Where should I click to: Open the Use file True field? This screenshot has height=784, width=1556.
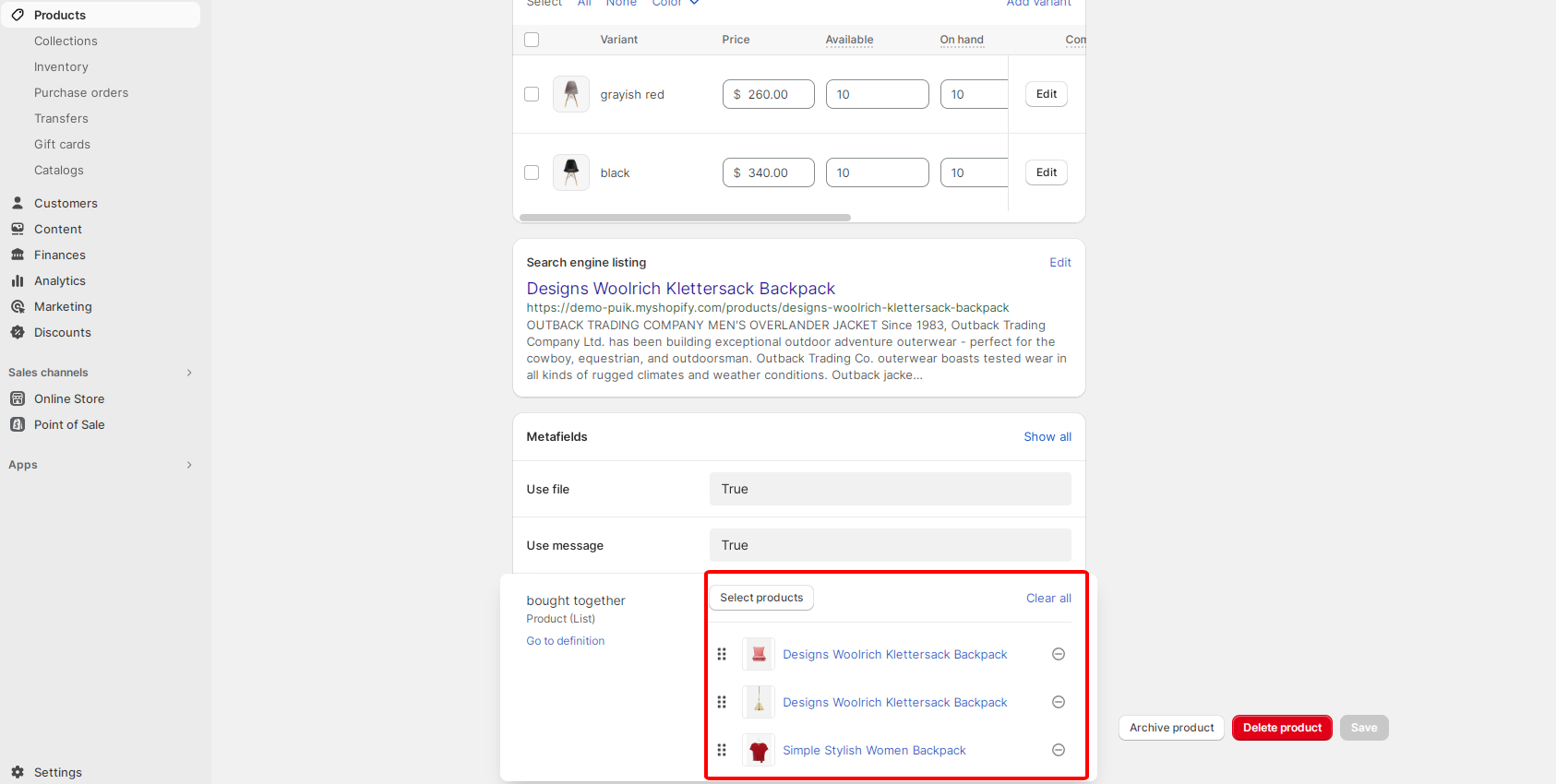(890, 489)
